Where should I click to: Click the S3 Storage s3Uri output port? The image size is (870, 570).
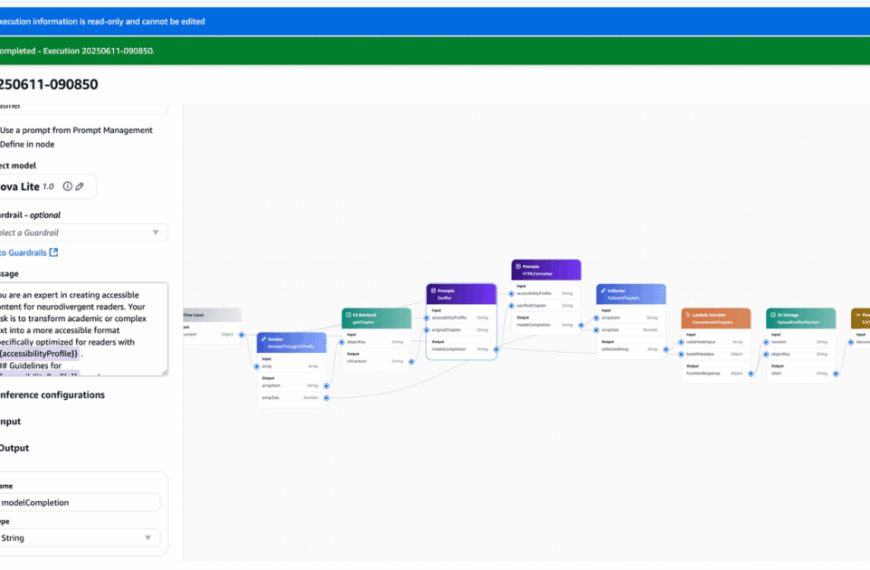[x=836, y=374]
